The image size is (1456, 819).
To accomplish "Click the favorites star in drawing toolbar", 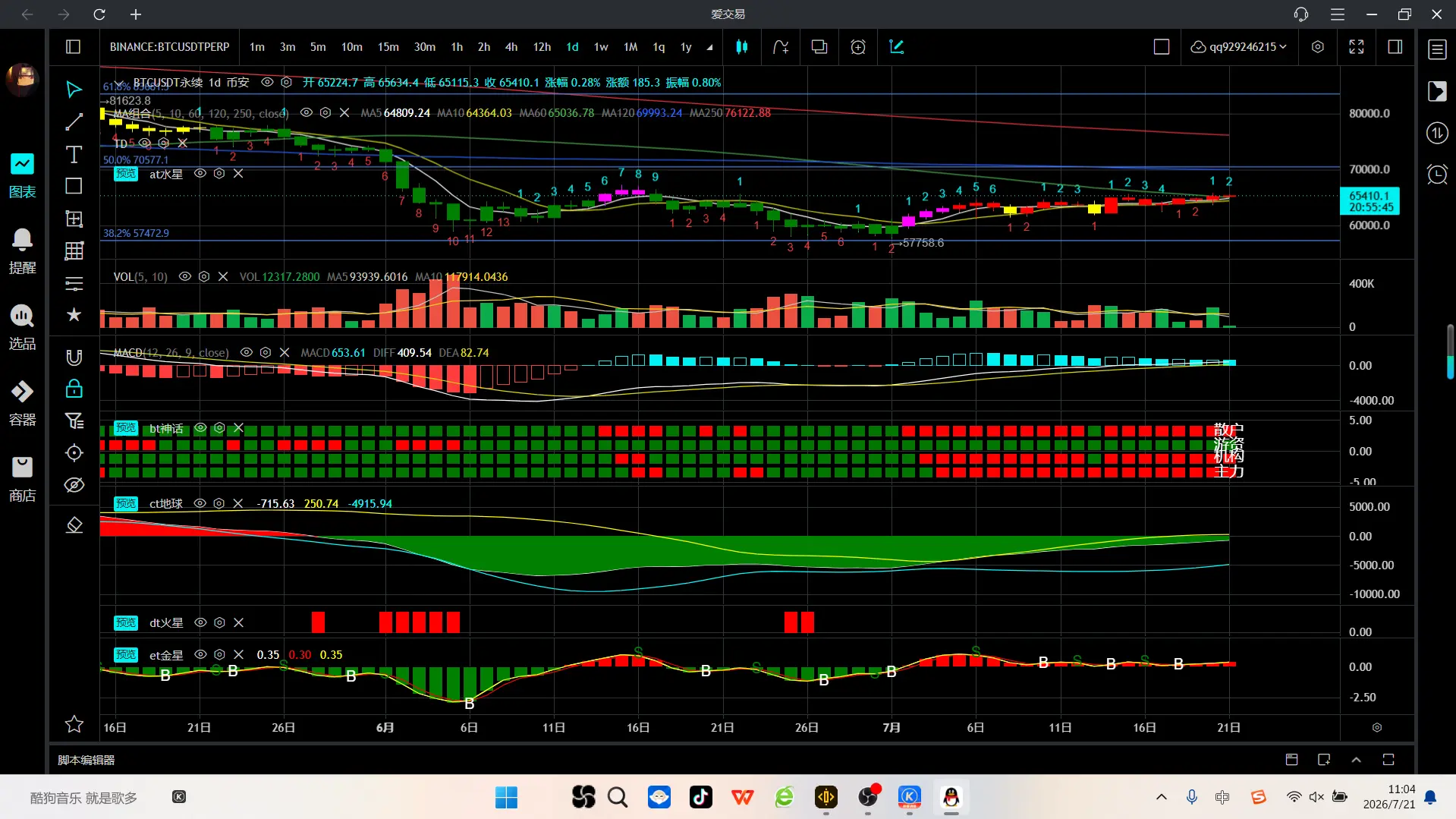I will click(x=74, y=315).
